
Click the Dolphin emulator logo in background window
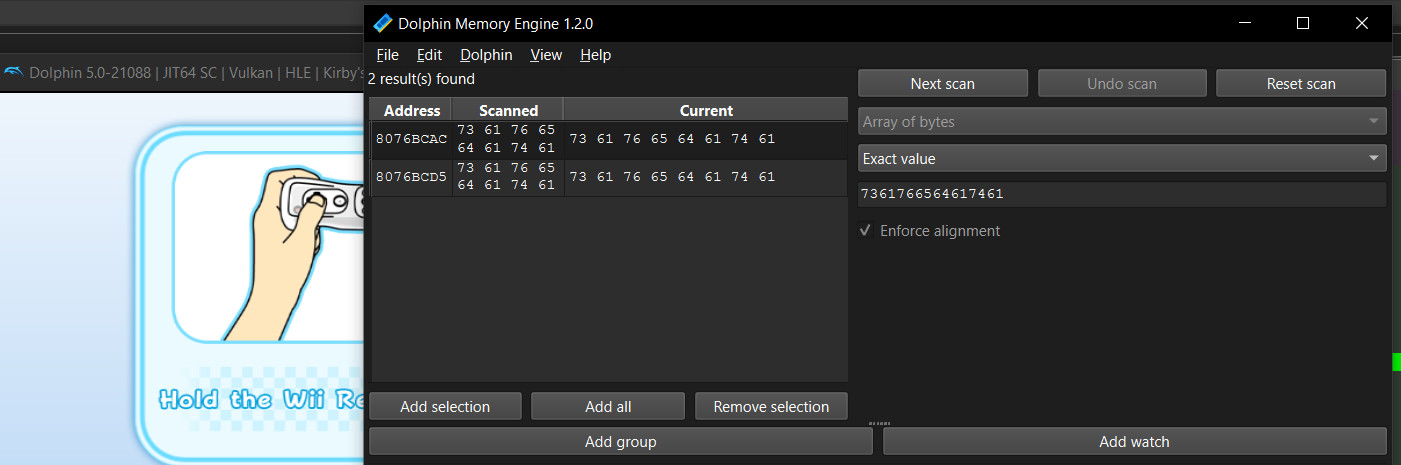(14, 72)
